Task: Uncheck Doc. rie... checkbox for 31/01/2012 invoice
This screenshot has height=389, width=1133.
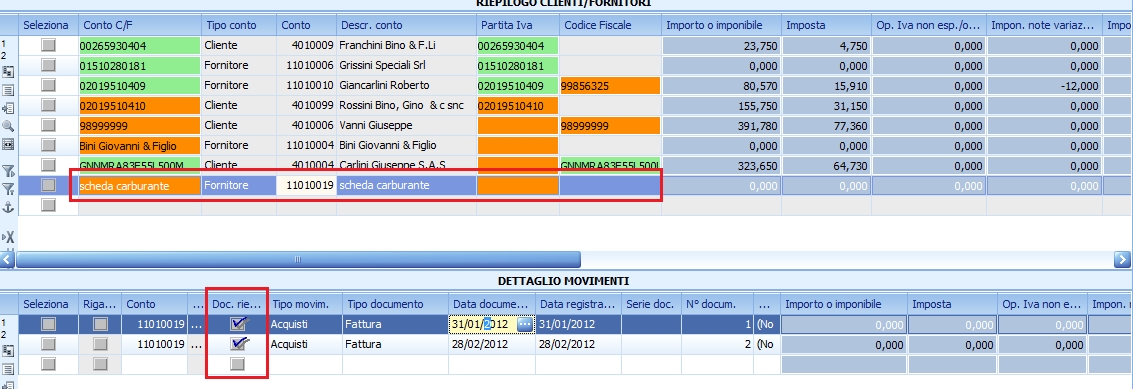Action: pyautogui.click(x=238, y=324)
